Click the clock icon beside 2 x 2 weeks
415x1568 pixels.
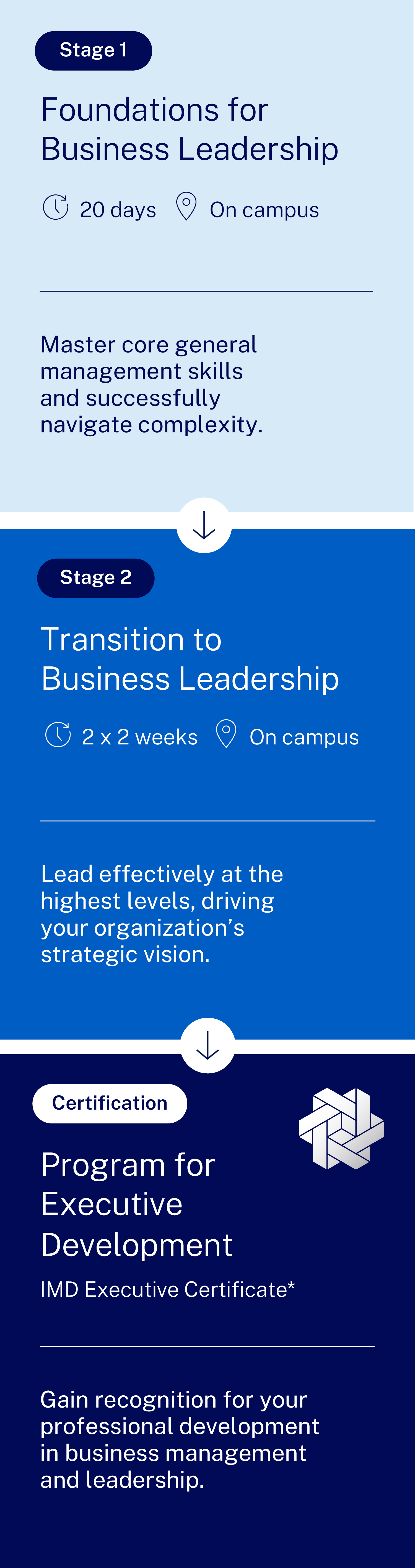[58, 734]
